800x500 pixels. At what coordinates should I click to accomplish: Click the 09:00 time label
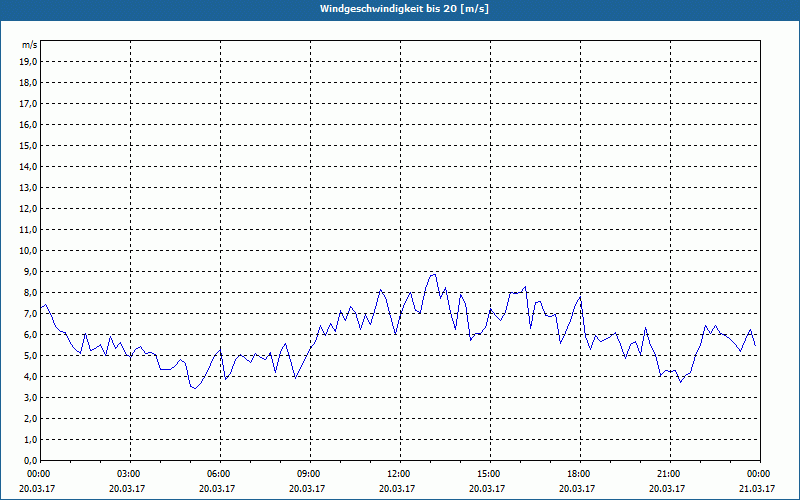click(310, 474)
